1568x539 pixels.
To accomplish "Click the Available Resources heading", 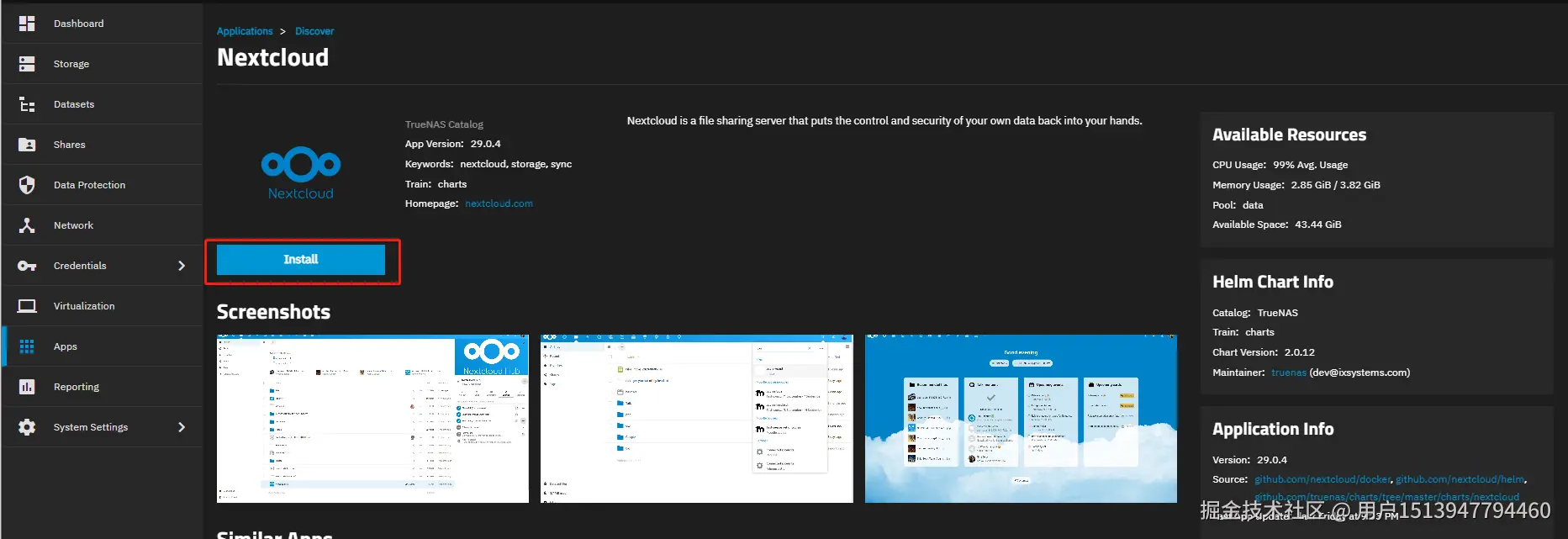I will pyautogui.click(x=1289, y=135).
